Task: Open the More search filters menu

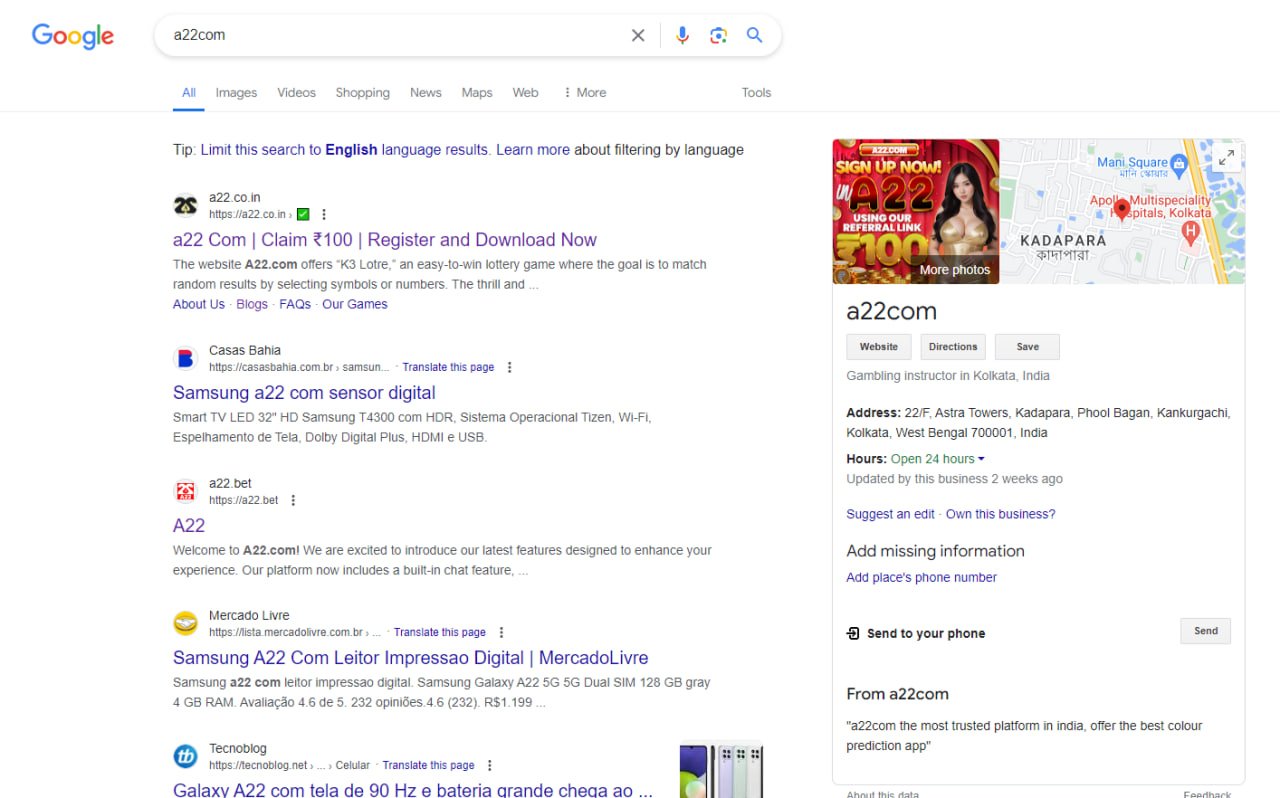Action: pyautogui.click(x=585, y=92)
